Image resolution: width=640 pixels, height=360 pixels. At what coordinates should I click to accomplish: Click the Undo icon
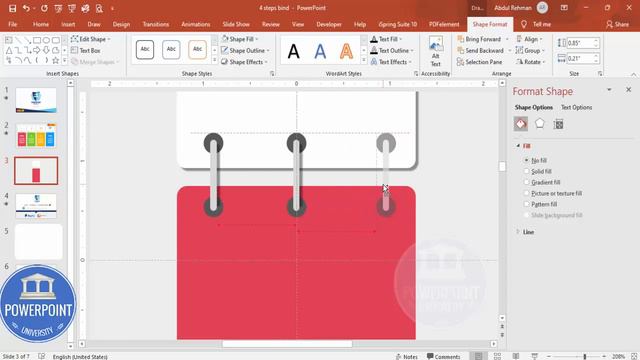(26, 8)
